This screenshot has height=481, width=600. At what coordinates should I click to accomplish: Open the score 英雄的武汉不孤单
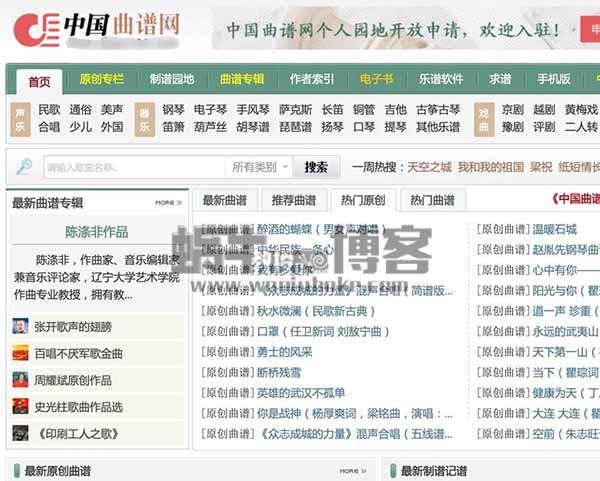click(x=301, y=393)
